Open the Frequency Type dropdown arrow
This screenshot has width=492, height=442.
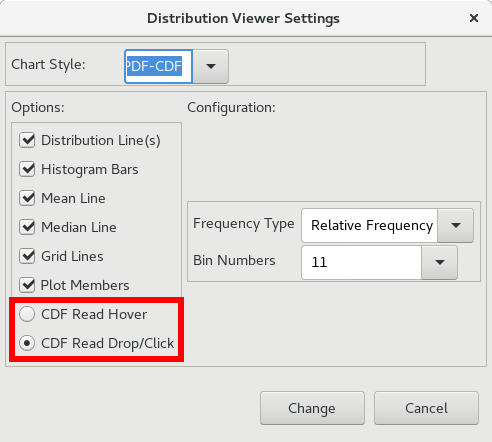456,225
